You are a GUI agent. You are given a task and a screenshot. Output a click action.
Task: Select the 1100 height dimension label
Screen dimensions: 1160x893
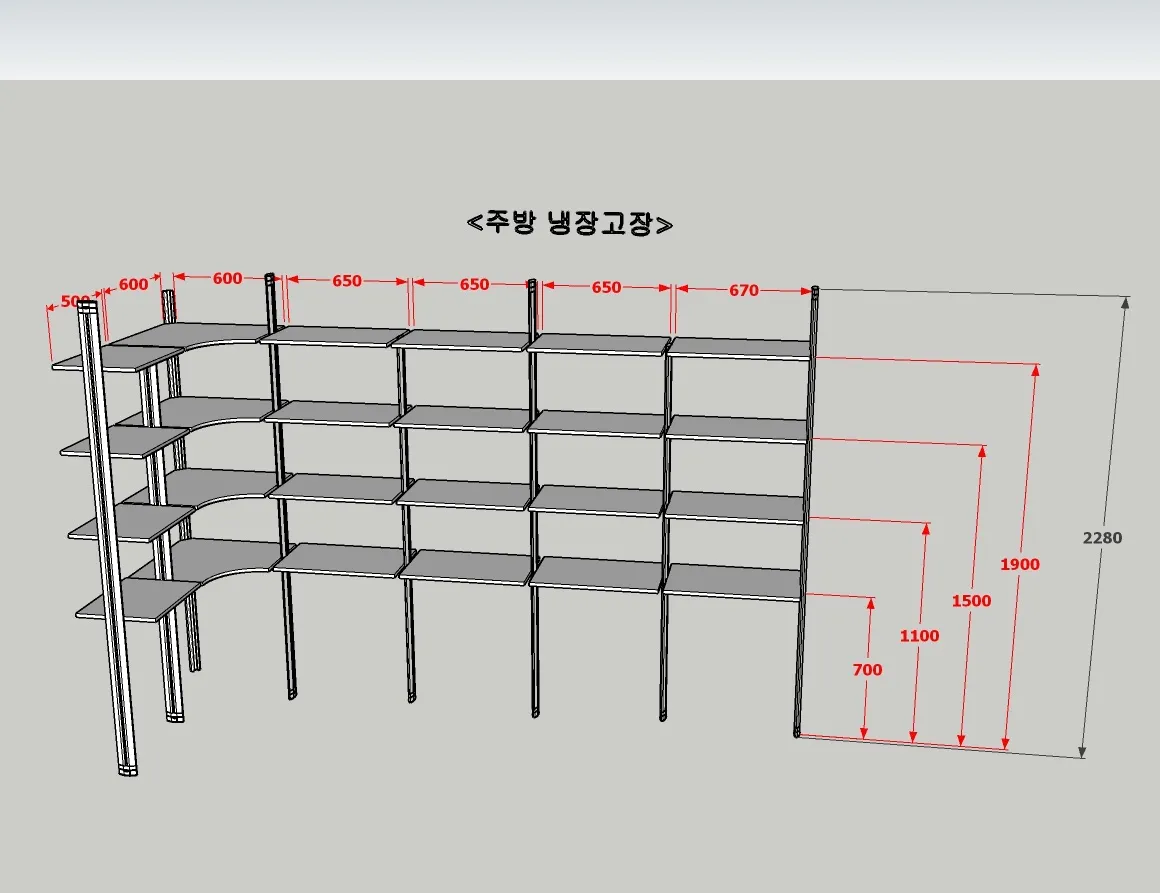(x=920, y=636)
